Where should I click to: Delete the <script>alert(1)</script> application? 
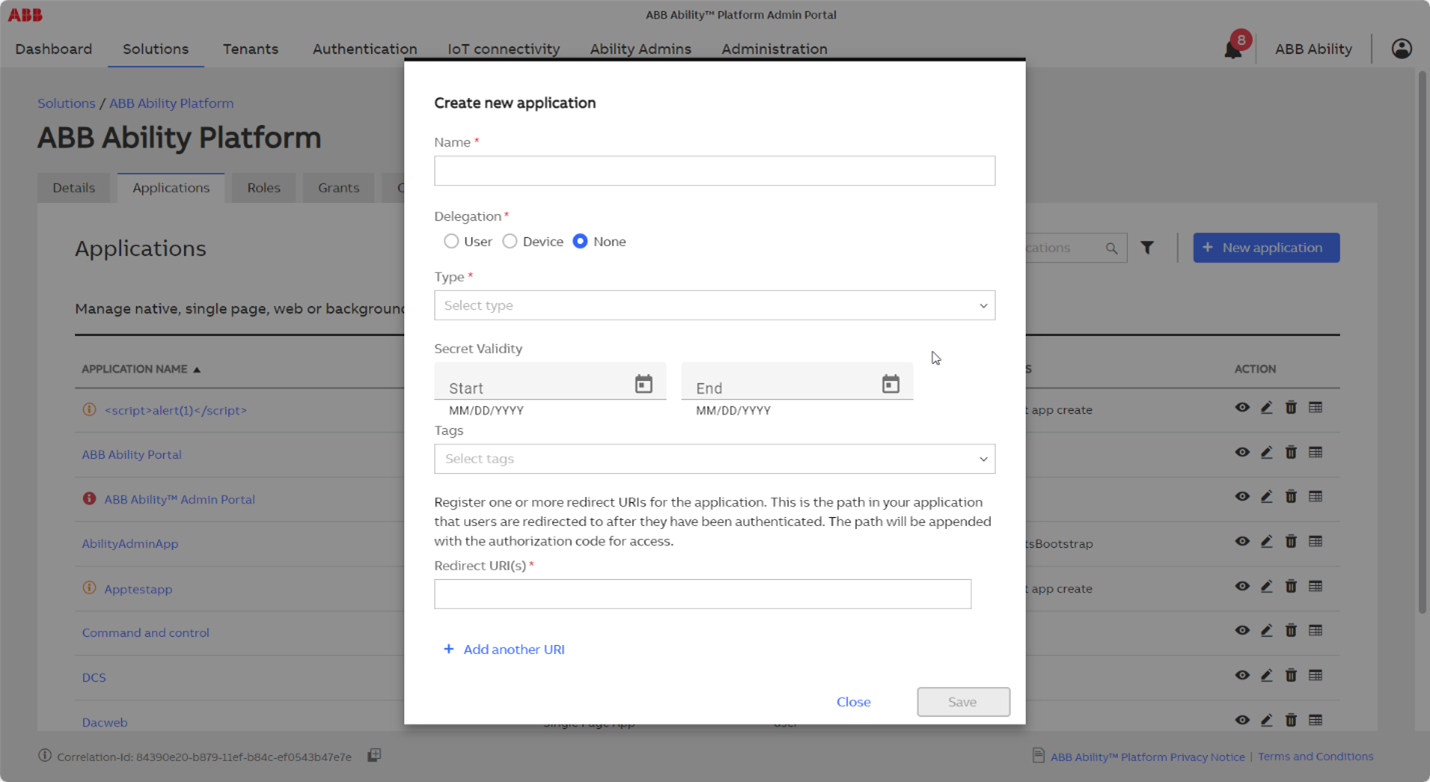(1291, 408)
